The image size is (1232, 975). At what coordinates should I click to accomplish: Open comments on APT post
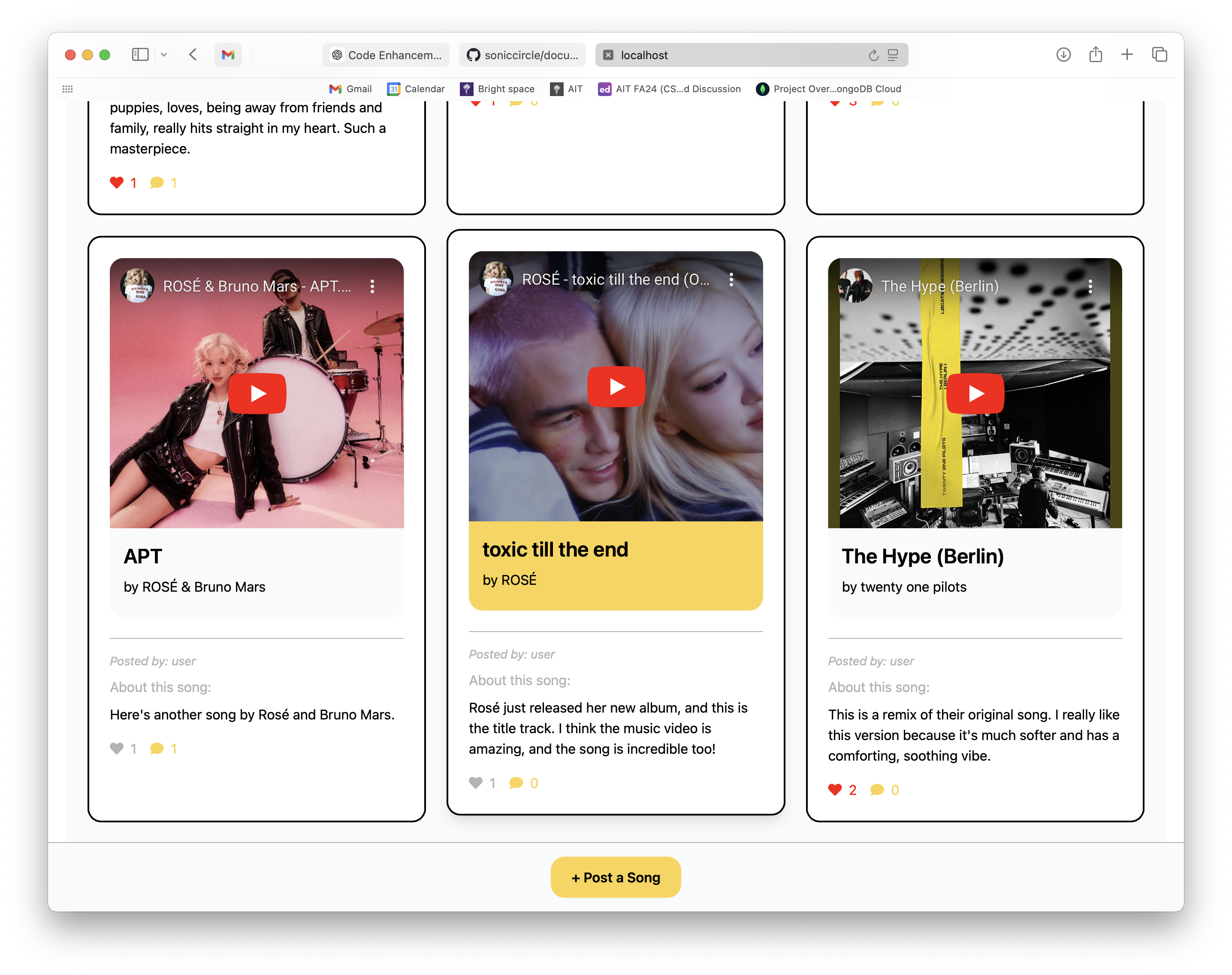pyautogui.click(x=157, y=748)
